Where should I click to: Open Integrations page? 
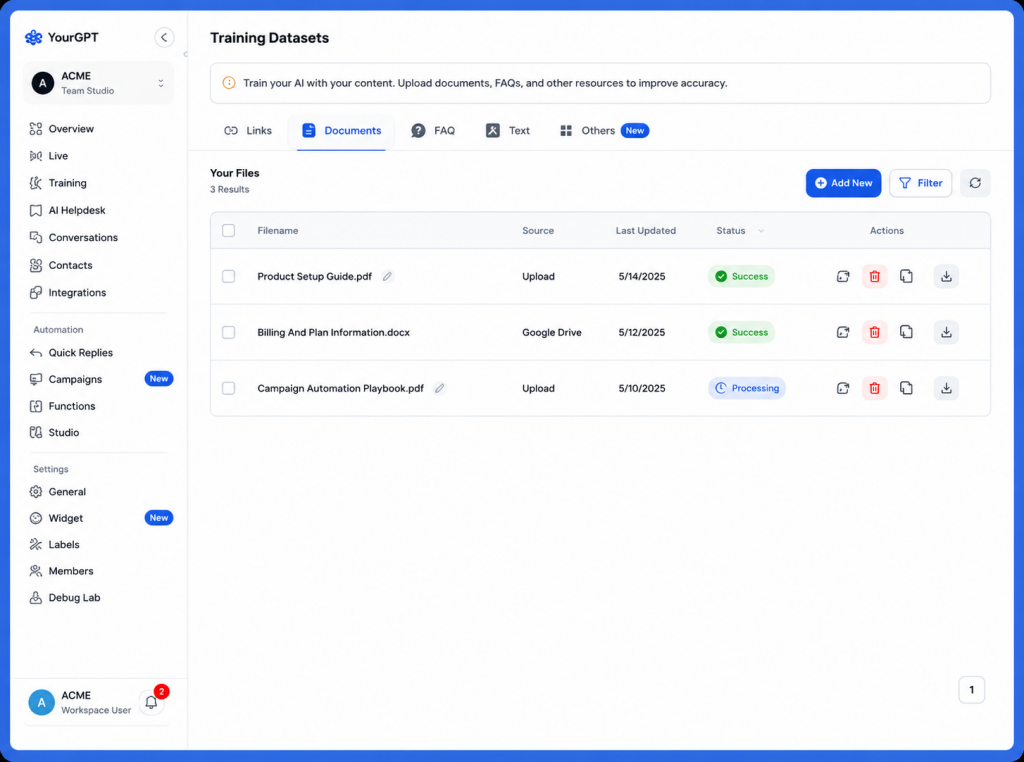68,293
